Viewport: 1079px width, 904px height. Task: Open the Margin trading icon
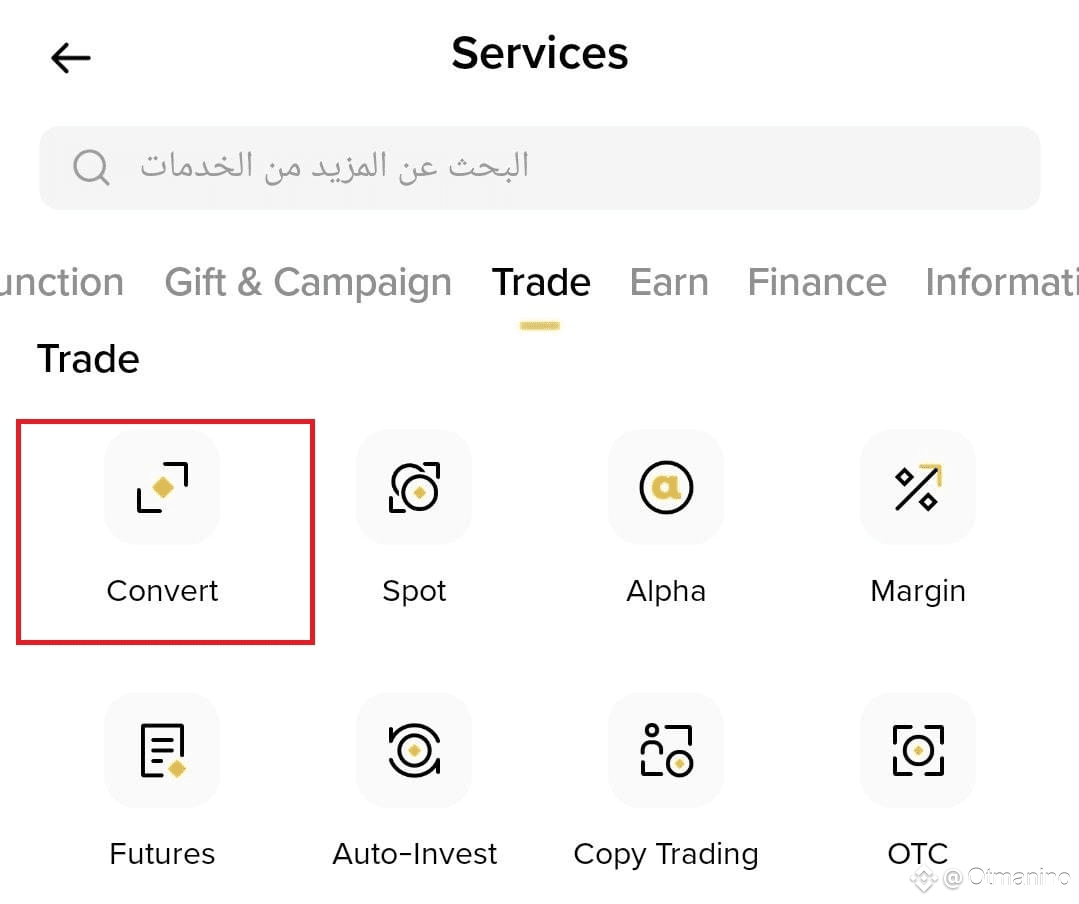[x=918, y=487]
